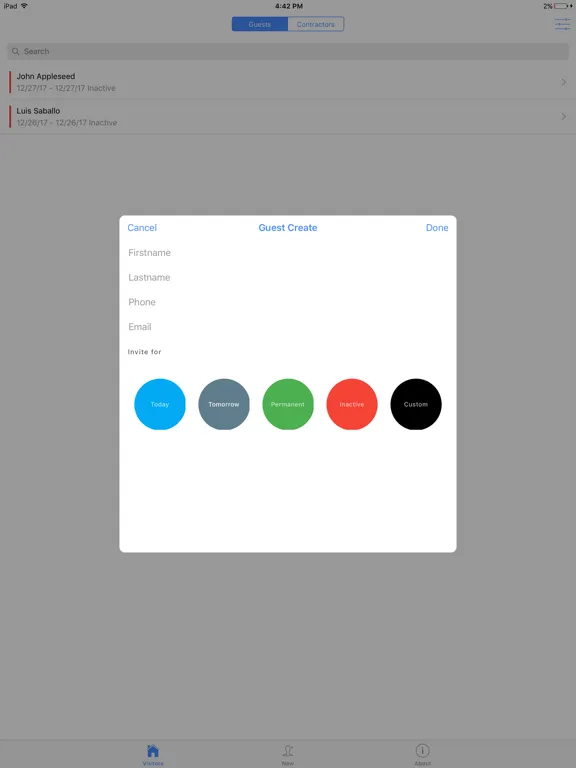This screenshot has height=768, width=576.
Task: Tap the Wi-Fi status icon
Action: tap(24, 6)
